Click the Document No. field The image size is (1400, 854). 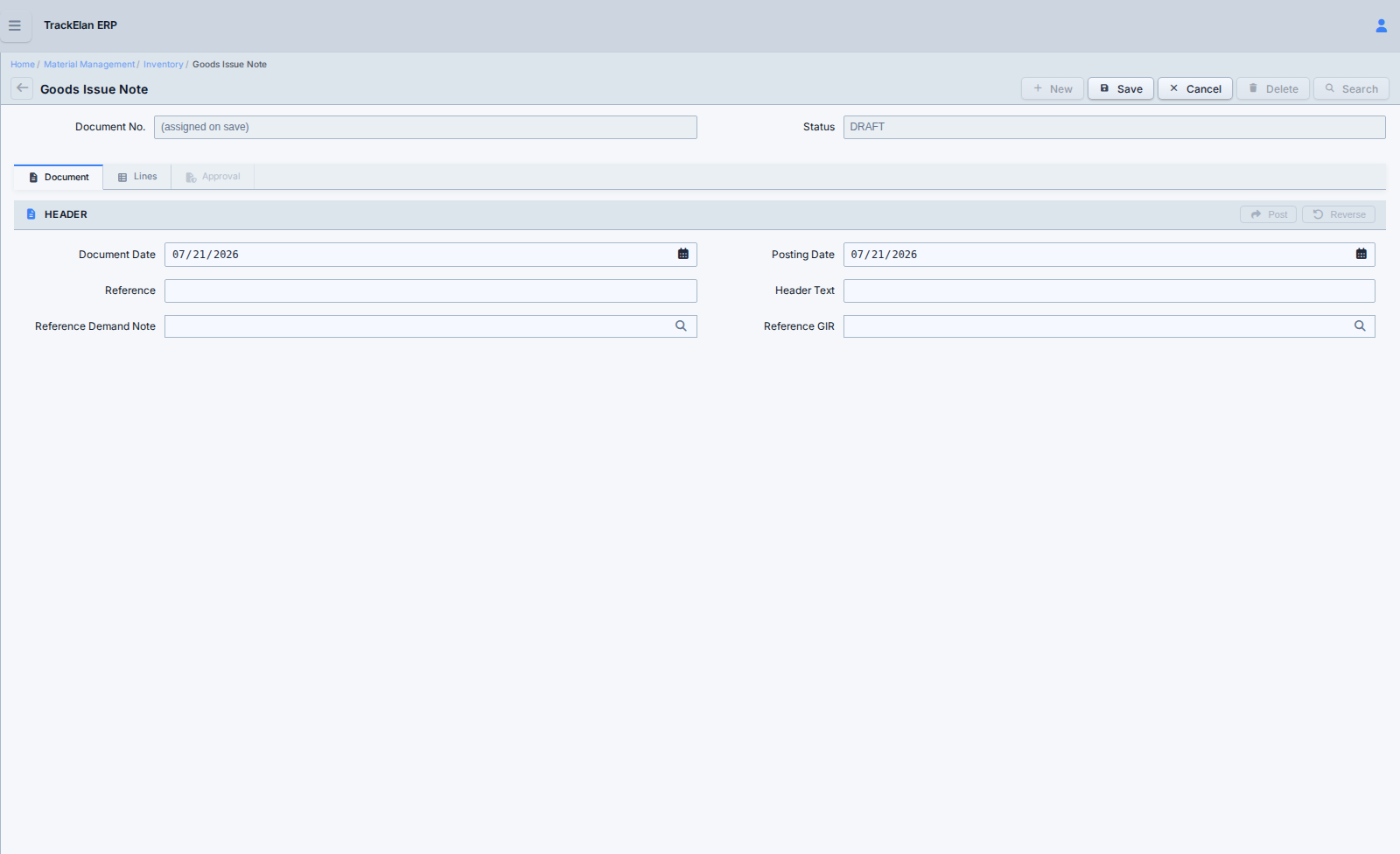click(425, 127)
